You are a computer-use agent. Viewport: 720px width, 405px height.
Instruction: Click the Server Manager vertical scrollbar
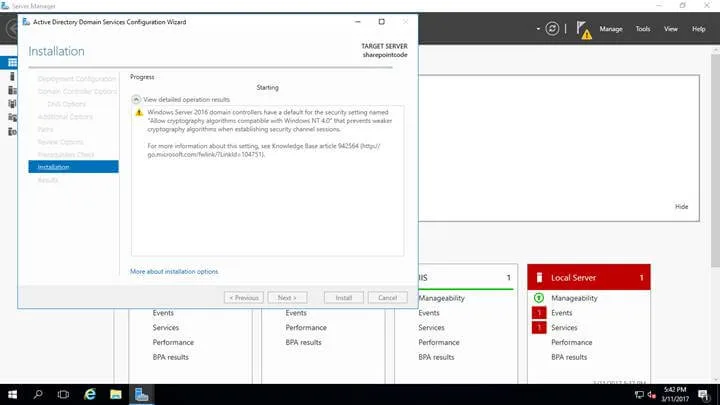click(x=715, y=156)
